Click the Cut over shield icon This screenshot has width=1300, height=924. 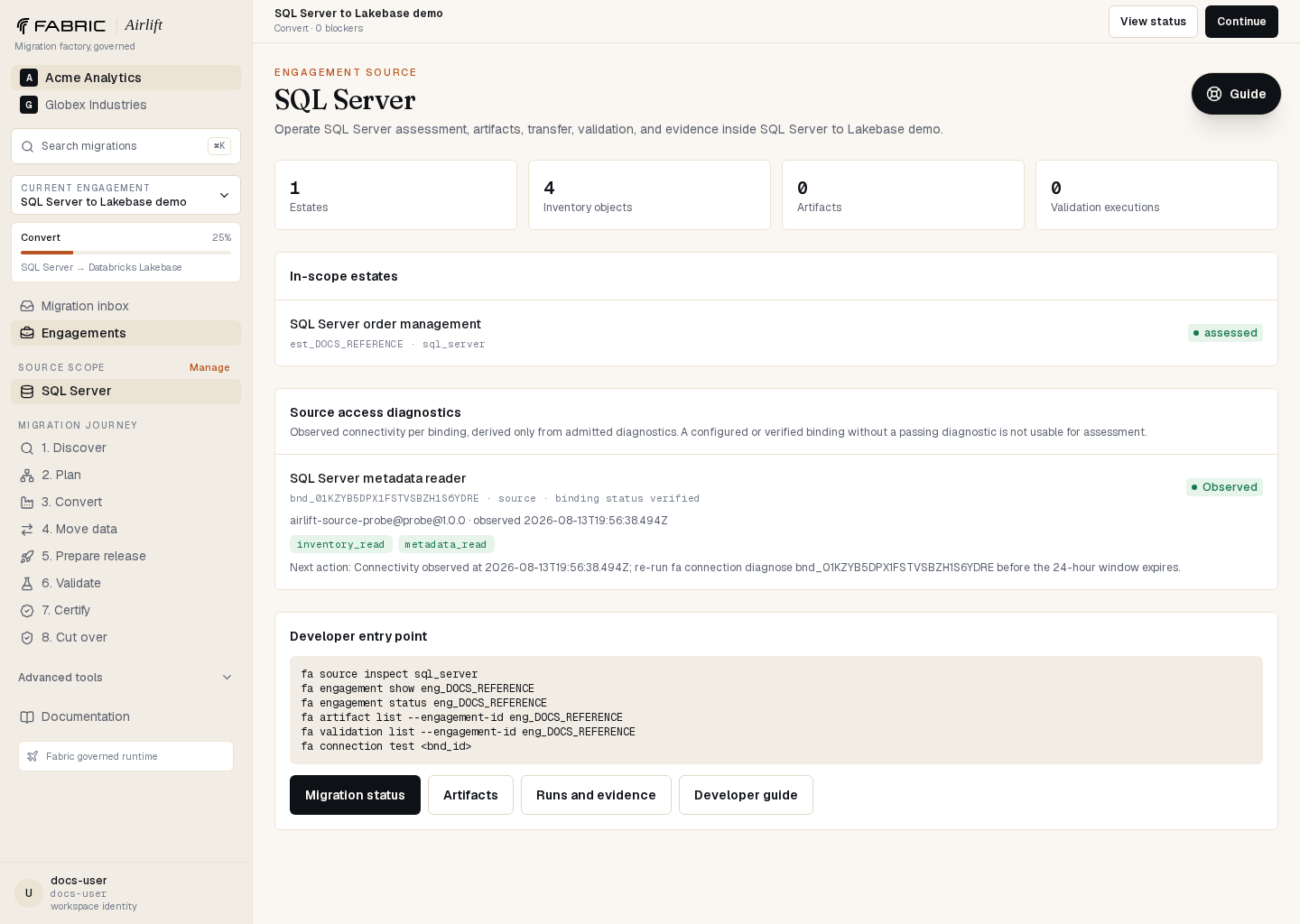coord(27,637)
